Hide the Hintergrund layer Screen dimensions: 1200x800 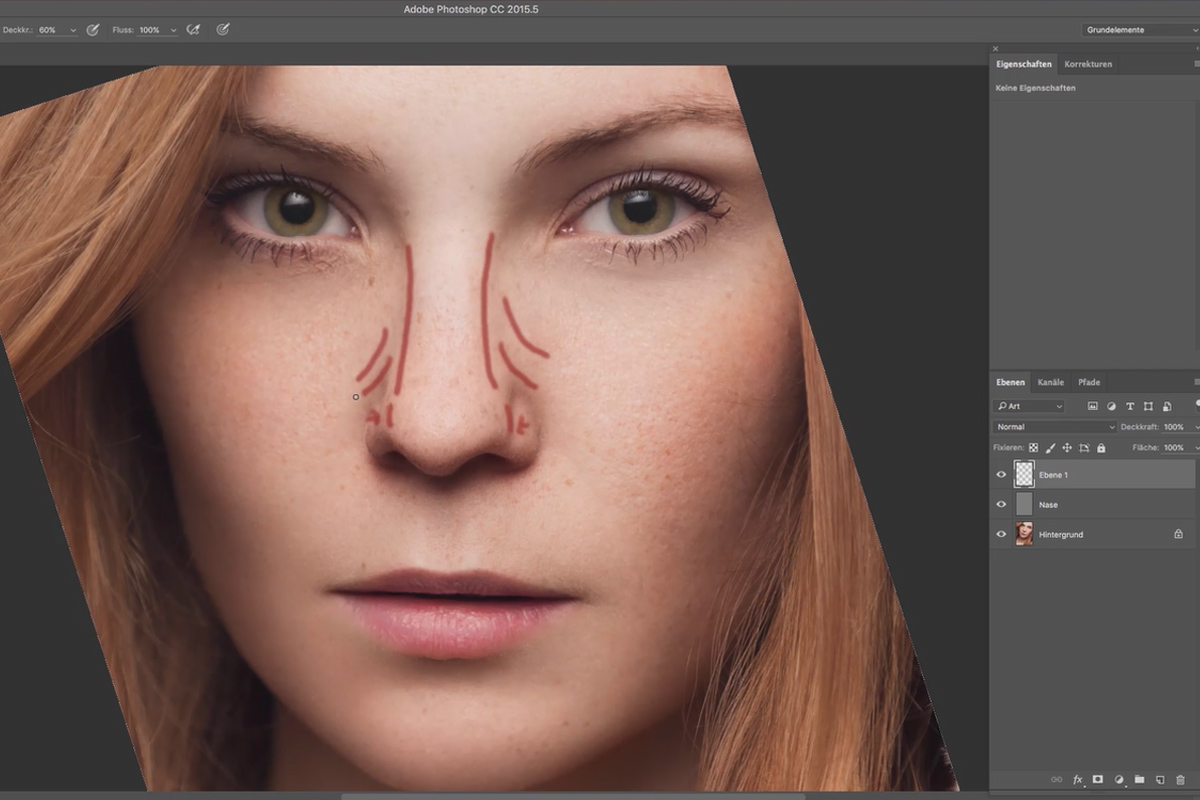click(1001, 535)
